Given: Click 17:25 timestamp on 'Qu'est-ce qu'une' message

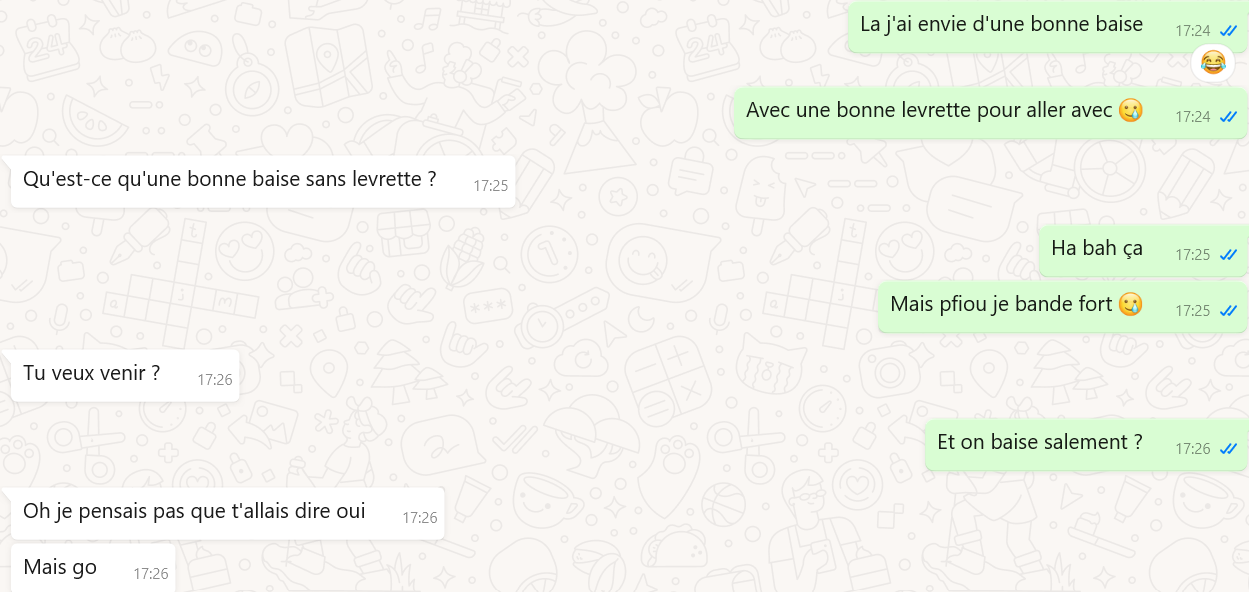Looking at the screenshot, I should (491, 186).
